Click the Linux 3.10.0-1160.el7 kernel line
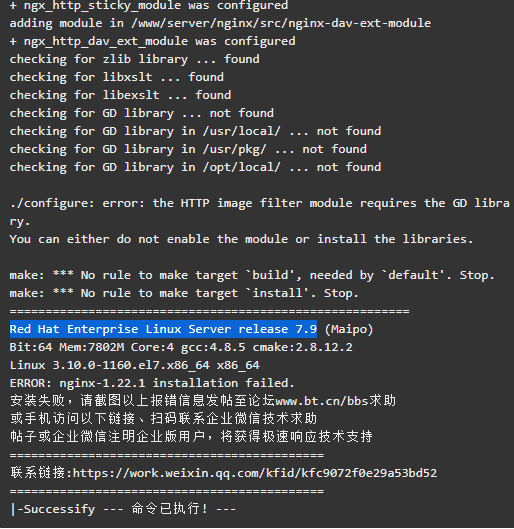This screenshot has height=529, width=514. 135,365
